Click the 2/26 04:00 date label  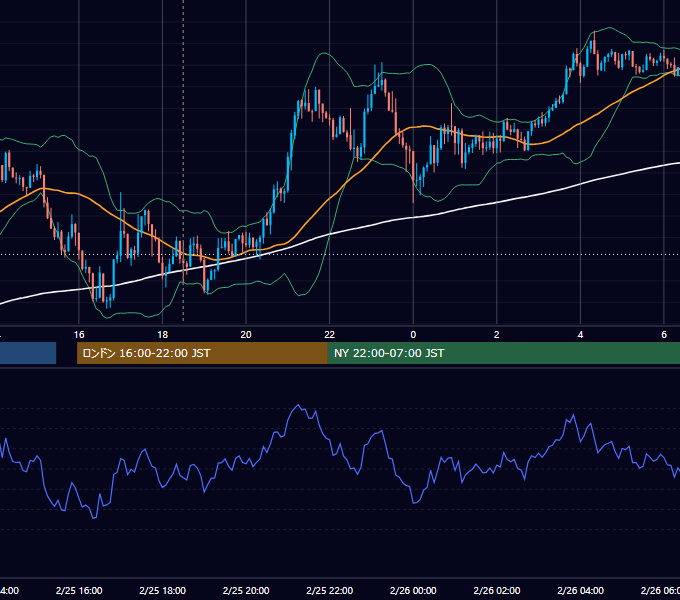[580, 590]
